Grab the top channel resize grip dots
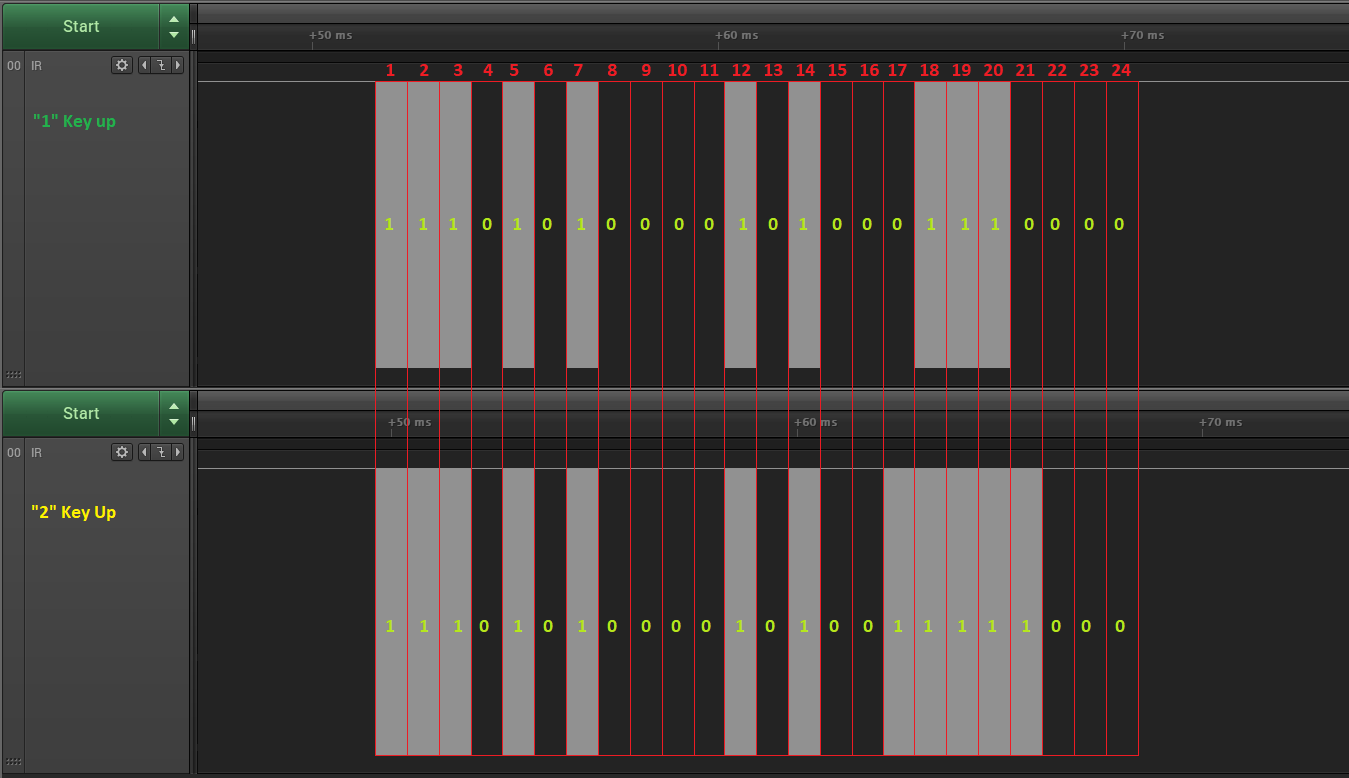The height and width of the screenshot is (778, 1349). click(x=14, y=376)
